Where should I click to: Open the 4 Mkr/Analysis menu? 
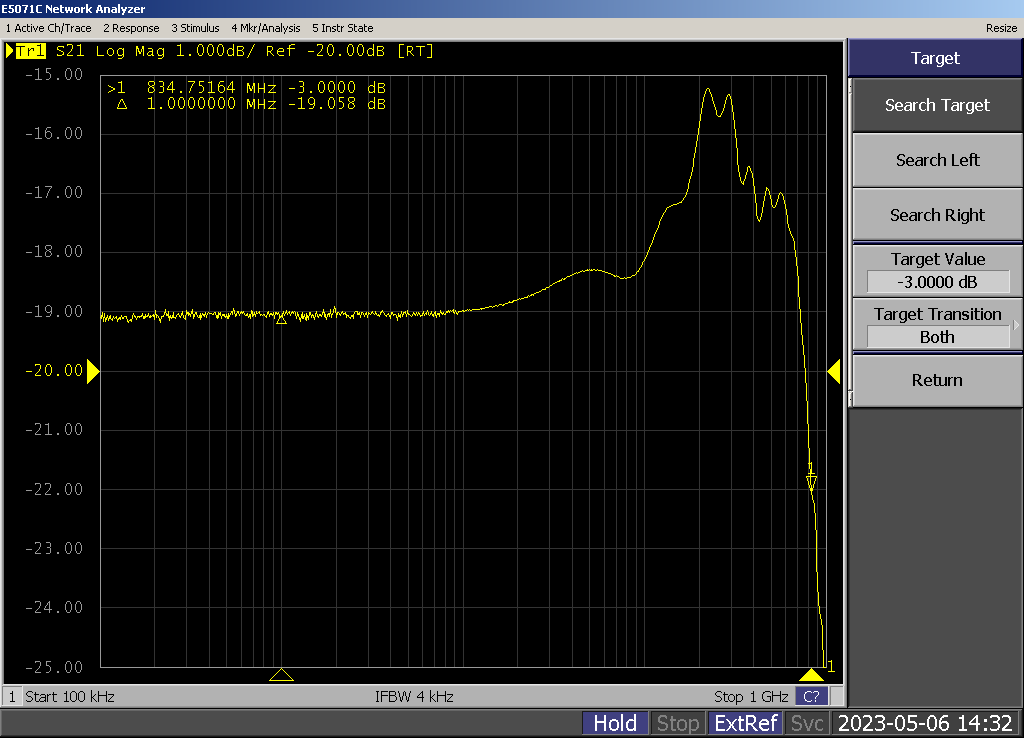coord(265,28)
